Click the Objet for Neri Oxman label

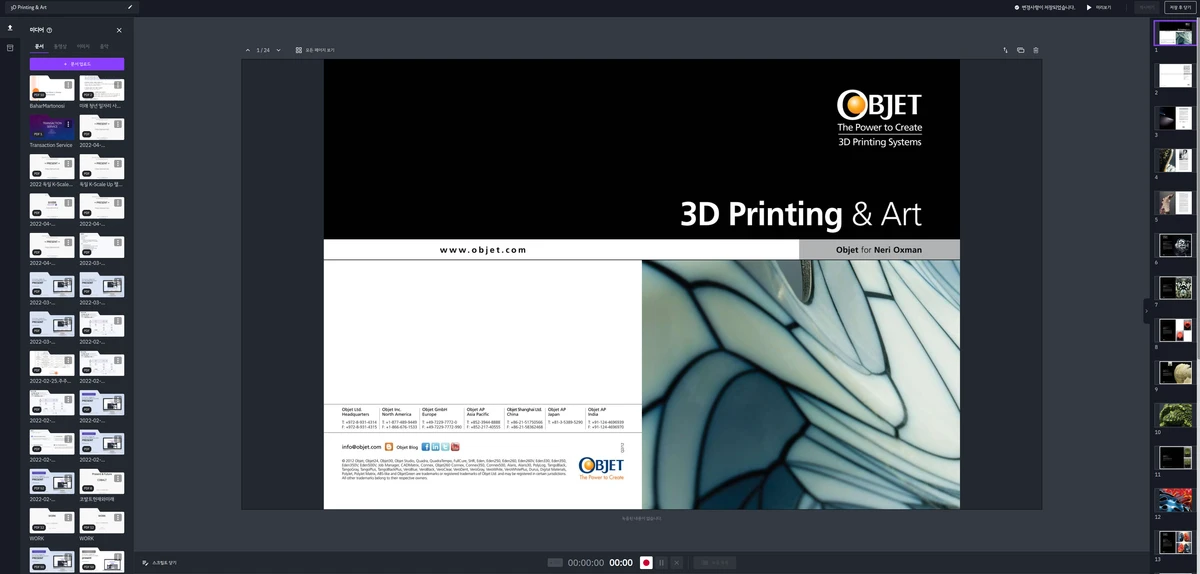879,249
